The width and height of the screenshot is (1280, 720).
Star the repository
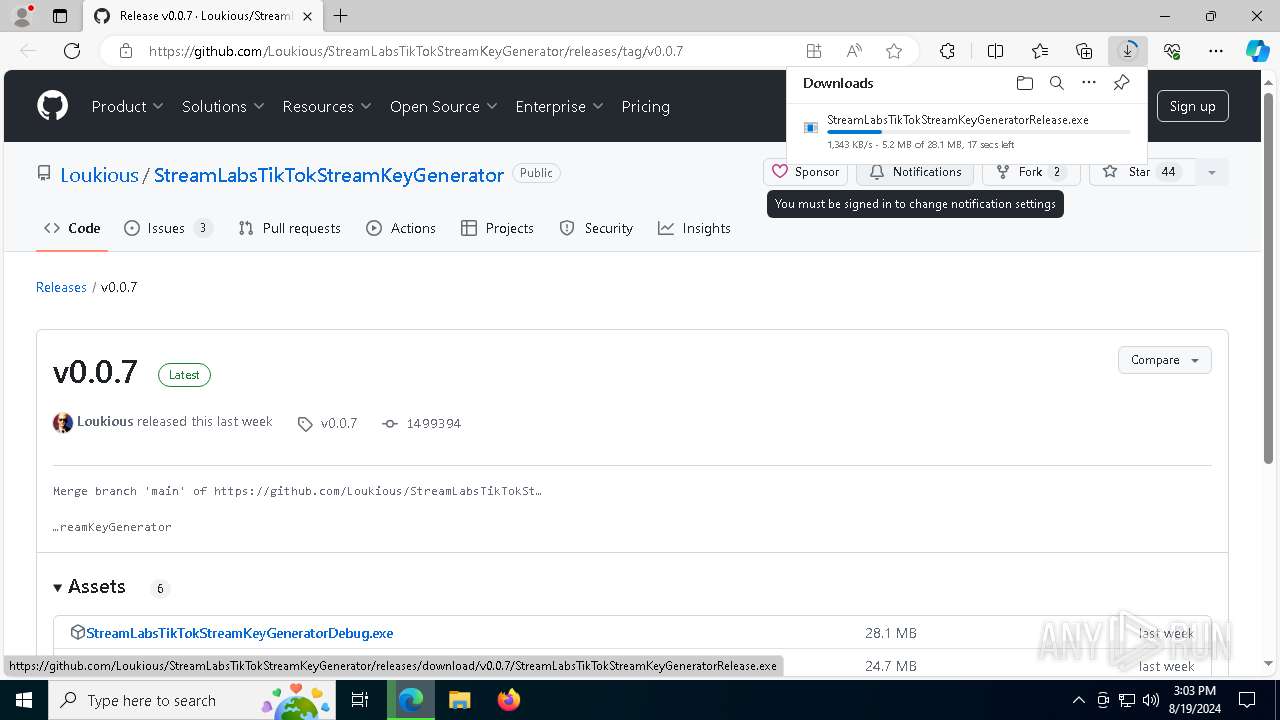tap(1143, 172)
